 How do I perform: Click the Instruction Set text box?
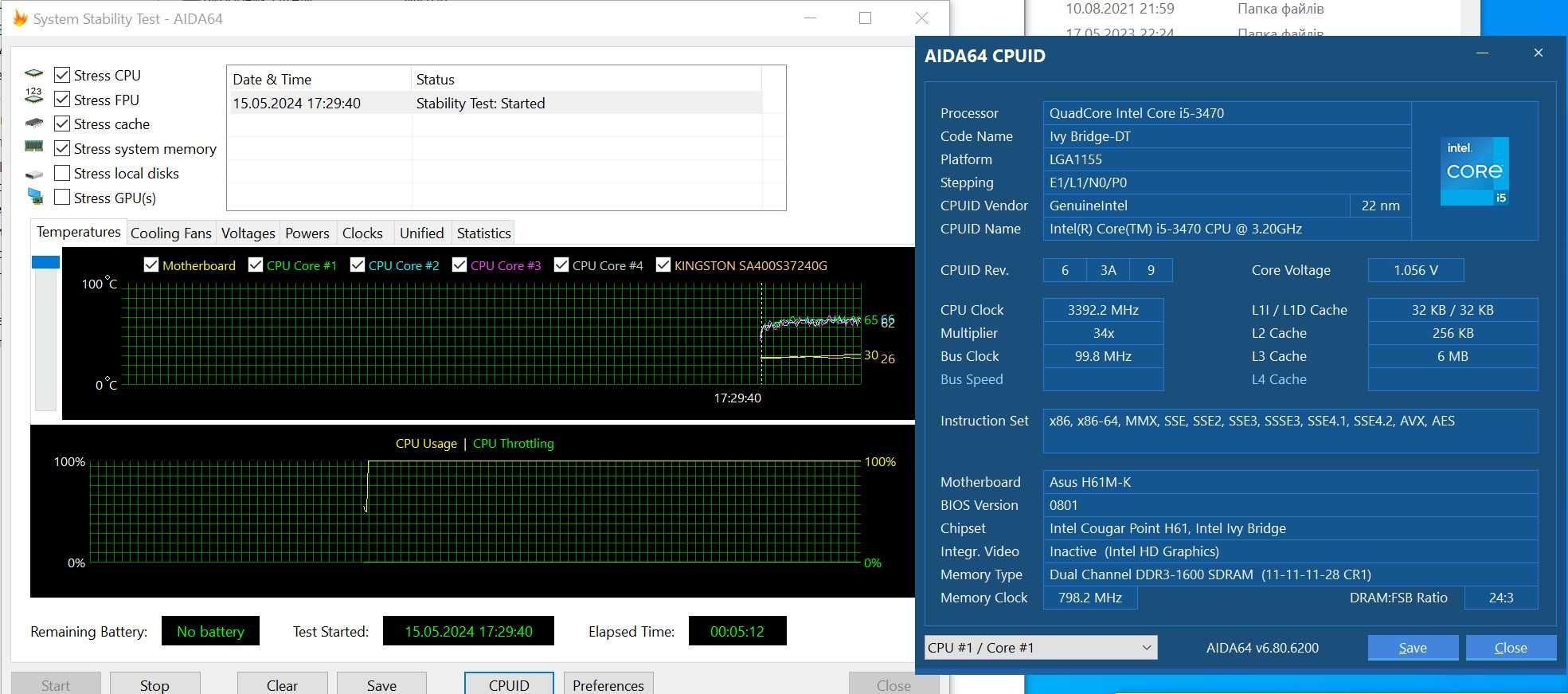1289,431
